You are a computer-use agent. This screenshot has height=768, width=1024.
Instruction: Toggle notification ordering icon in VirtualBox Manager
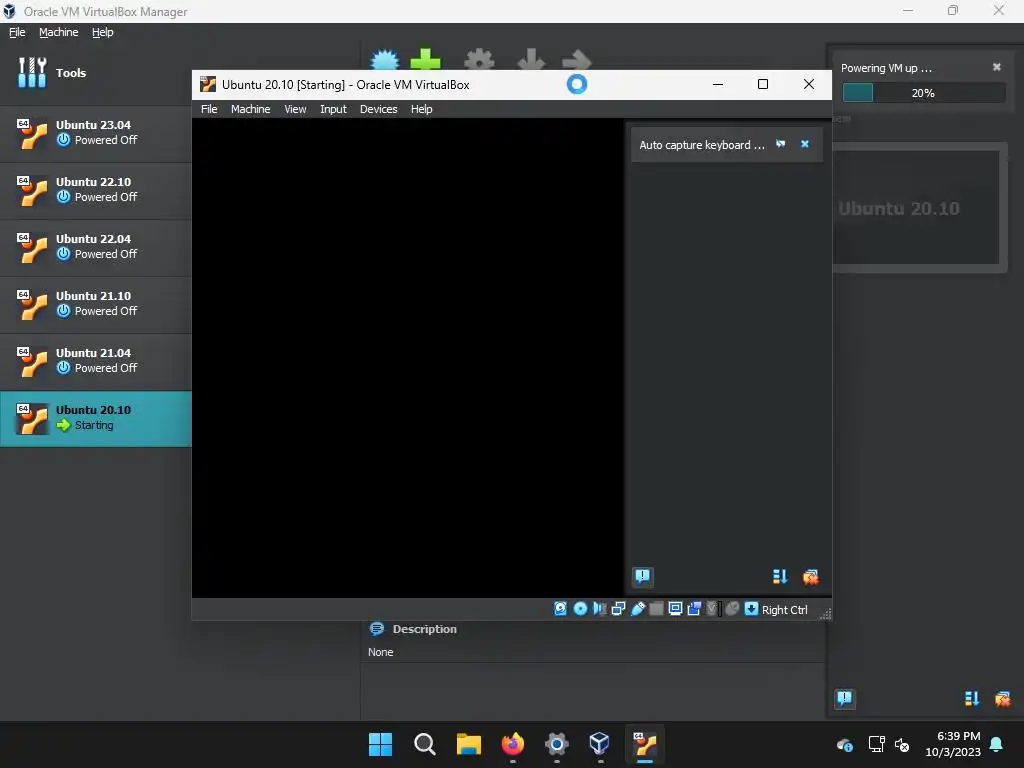(x=972, y=699)
